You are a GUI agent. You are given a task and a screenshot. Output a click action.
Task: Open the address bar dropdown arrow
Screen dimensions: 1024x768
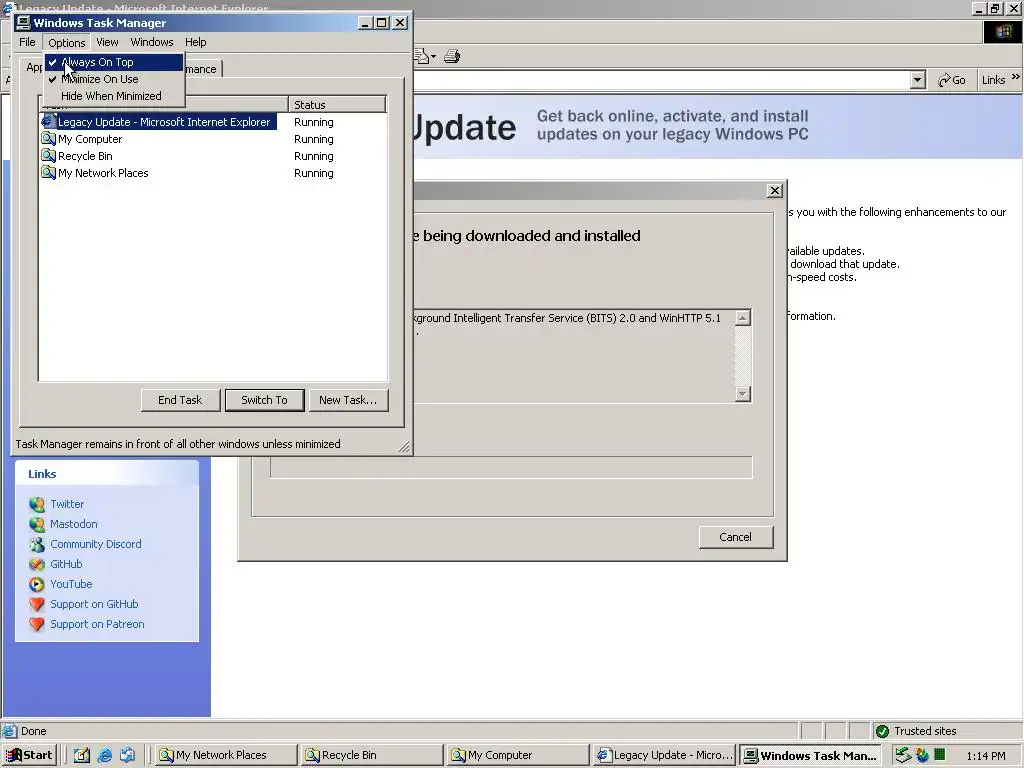(918, 80)
